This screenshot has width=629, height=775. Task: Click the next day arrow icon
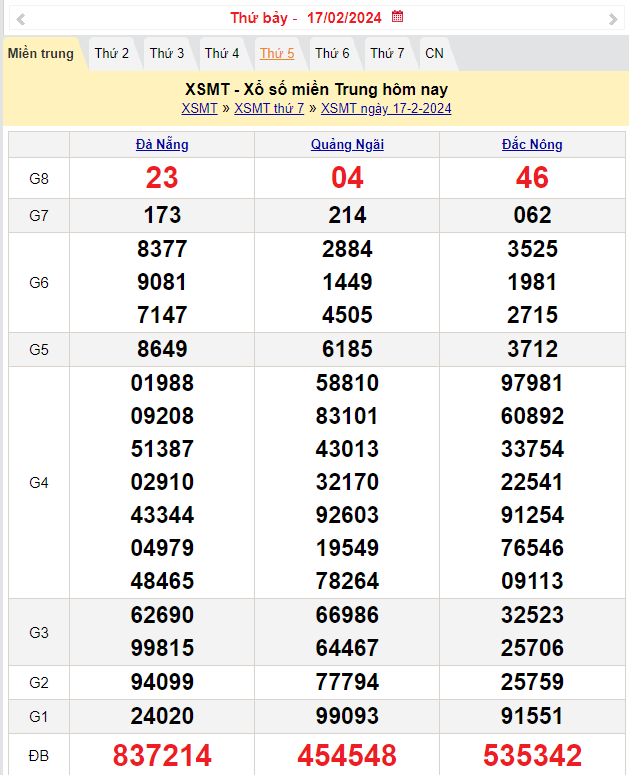(613, 19)
